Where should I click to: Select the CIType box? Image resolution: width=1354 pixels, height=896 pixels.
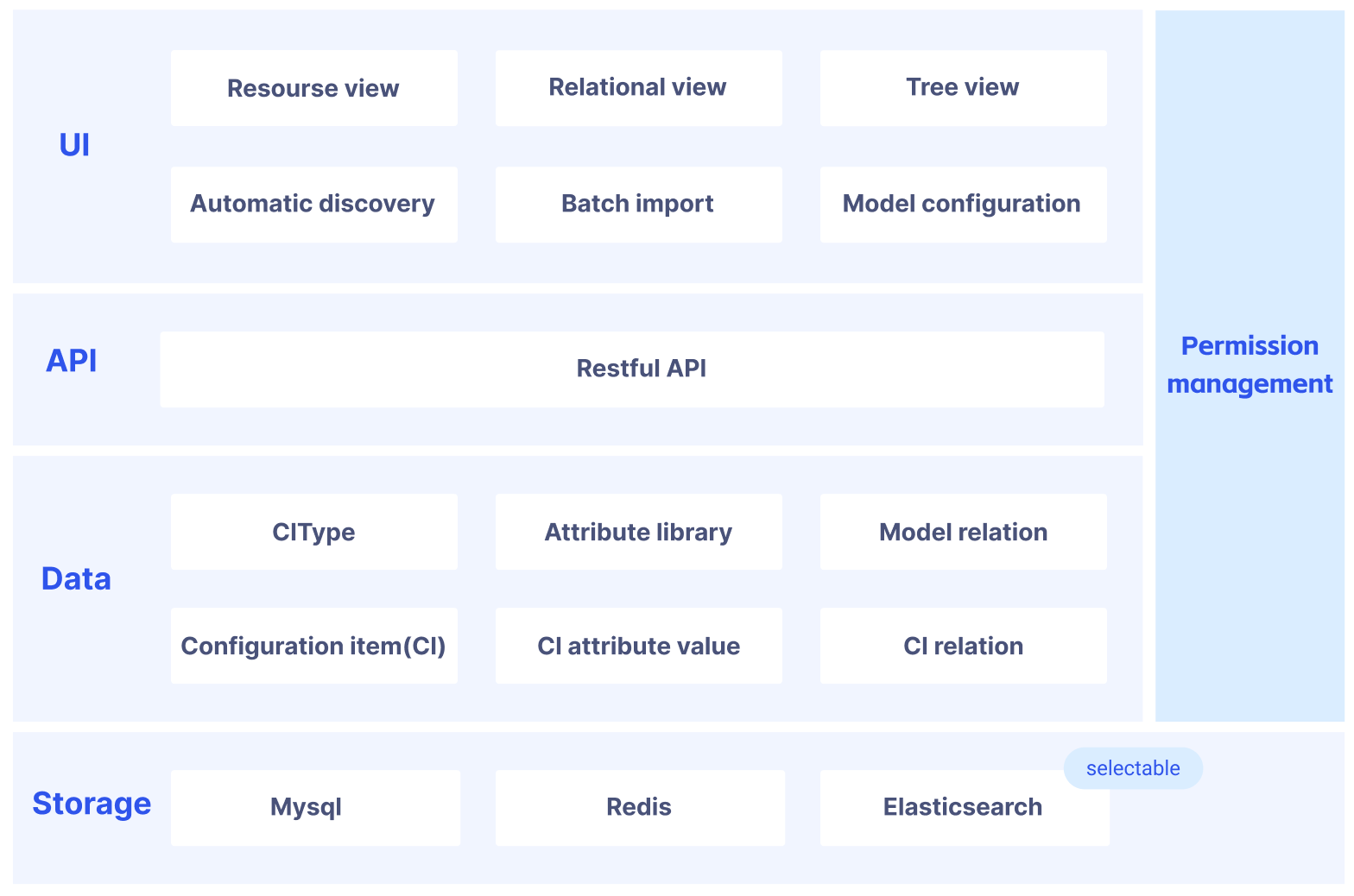[313, 532]
